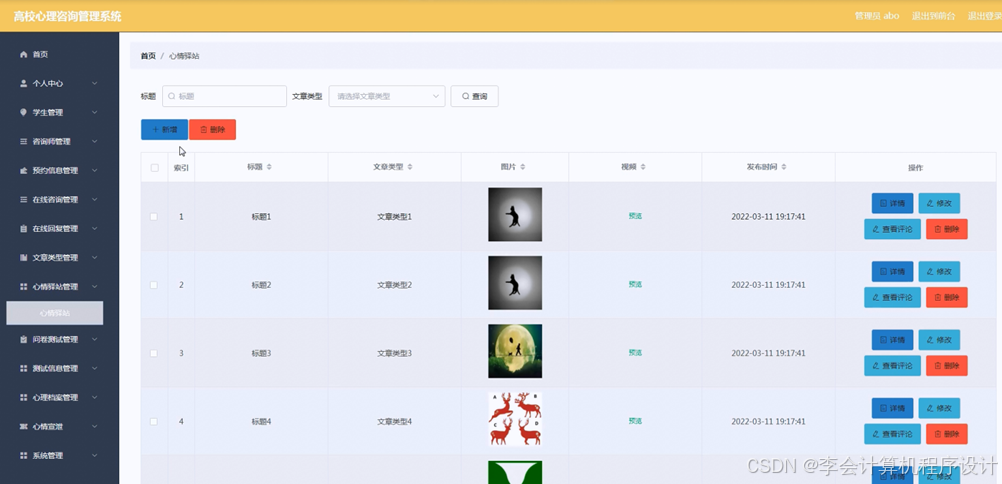Expand the 在线回复管理 sidebar chevron

click(x=95, y=229)
